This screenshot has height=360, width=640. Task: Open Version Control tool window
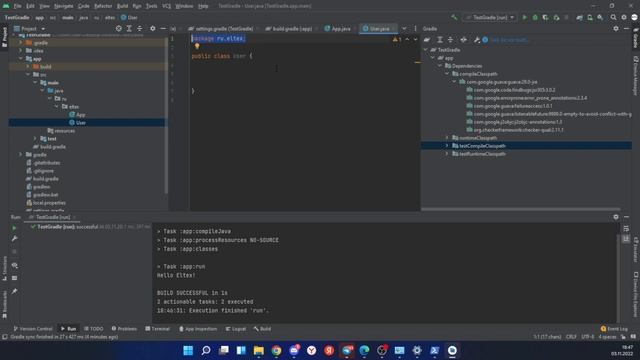point(33,329)
